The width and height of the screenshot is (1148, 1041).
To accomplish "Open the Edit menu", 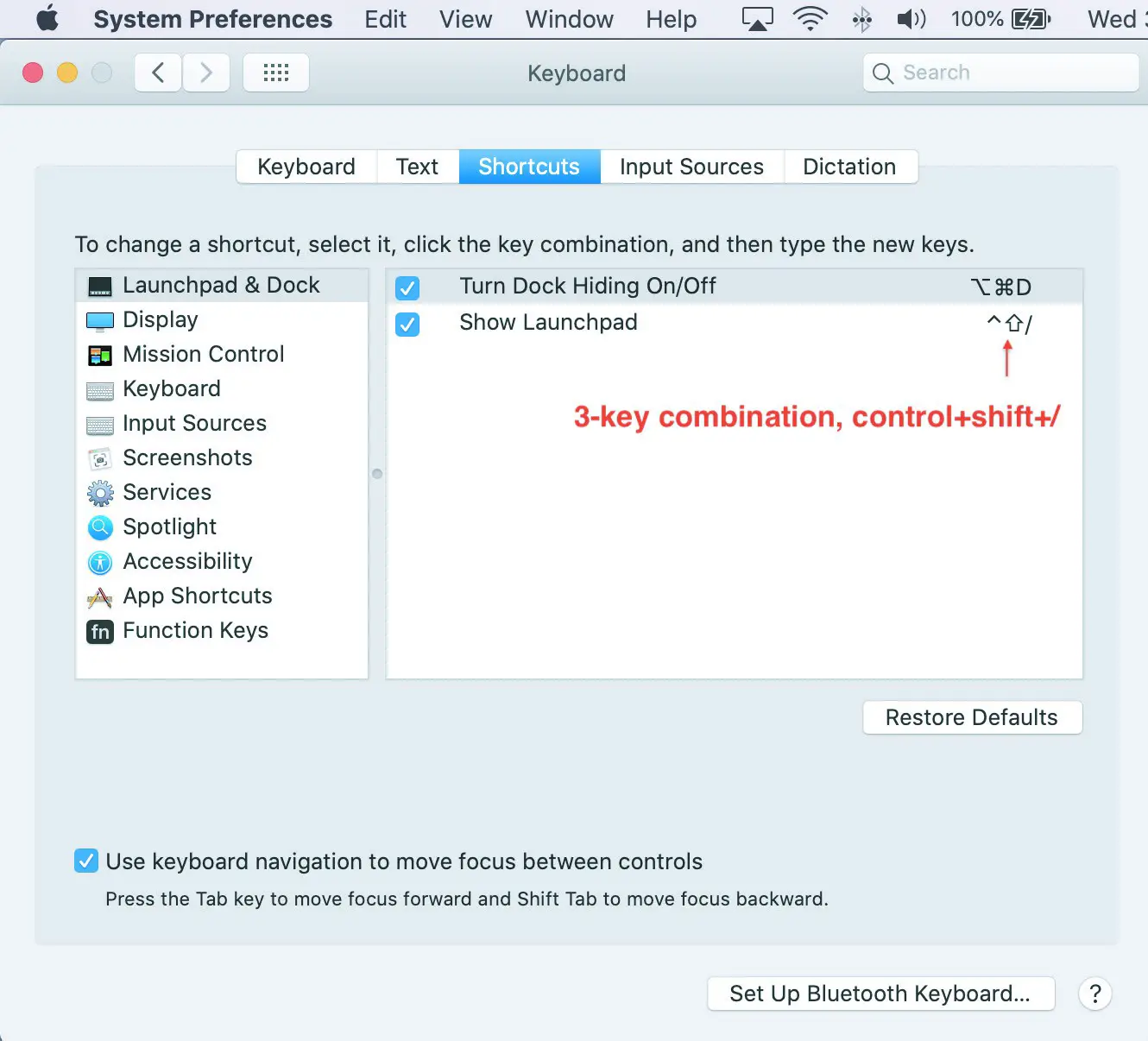I will pyautogui.click(x=385, y=19).
